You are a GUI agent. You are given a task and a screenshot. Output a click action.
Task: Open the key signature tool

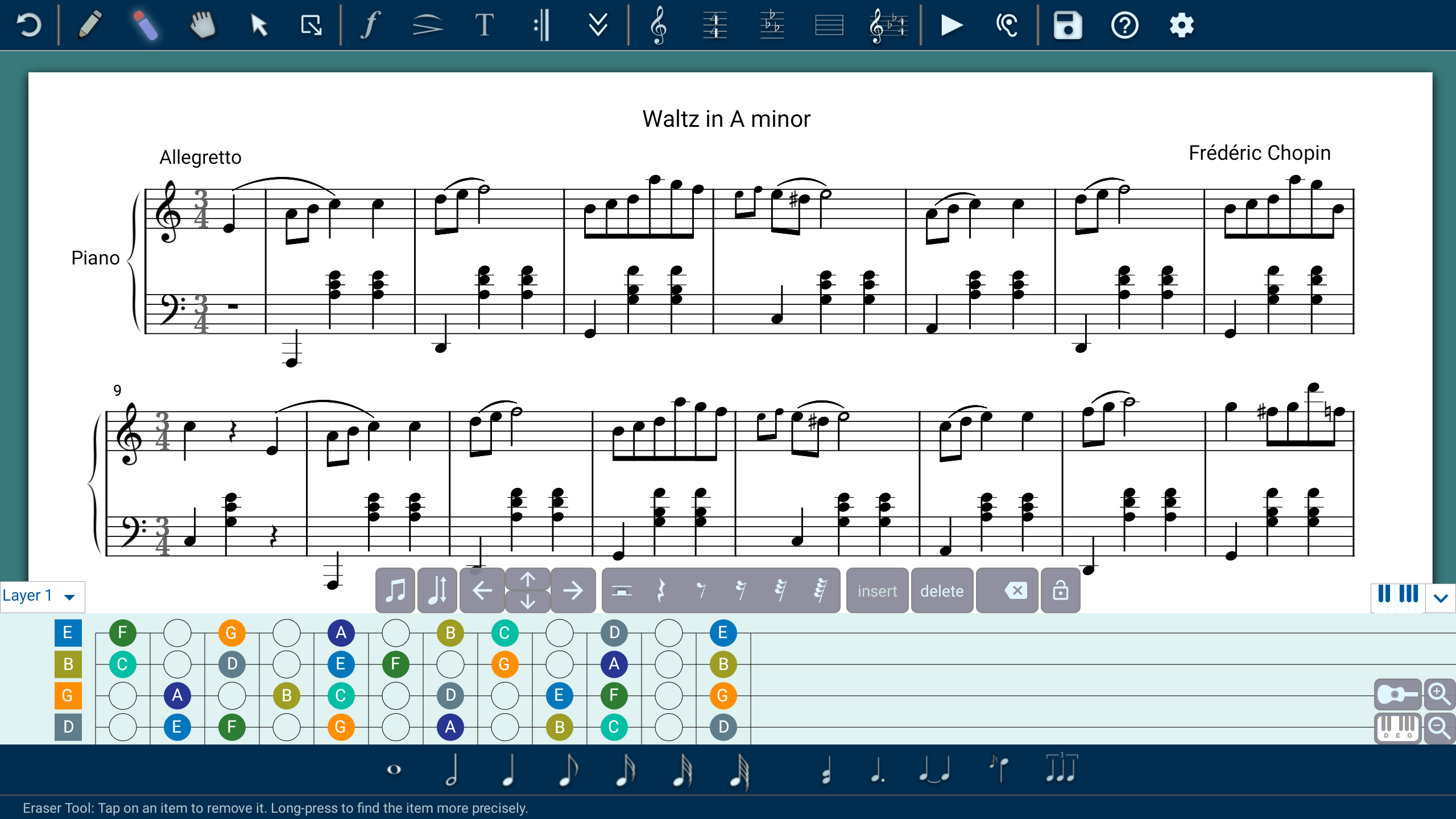tap(772, 25)
